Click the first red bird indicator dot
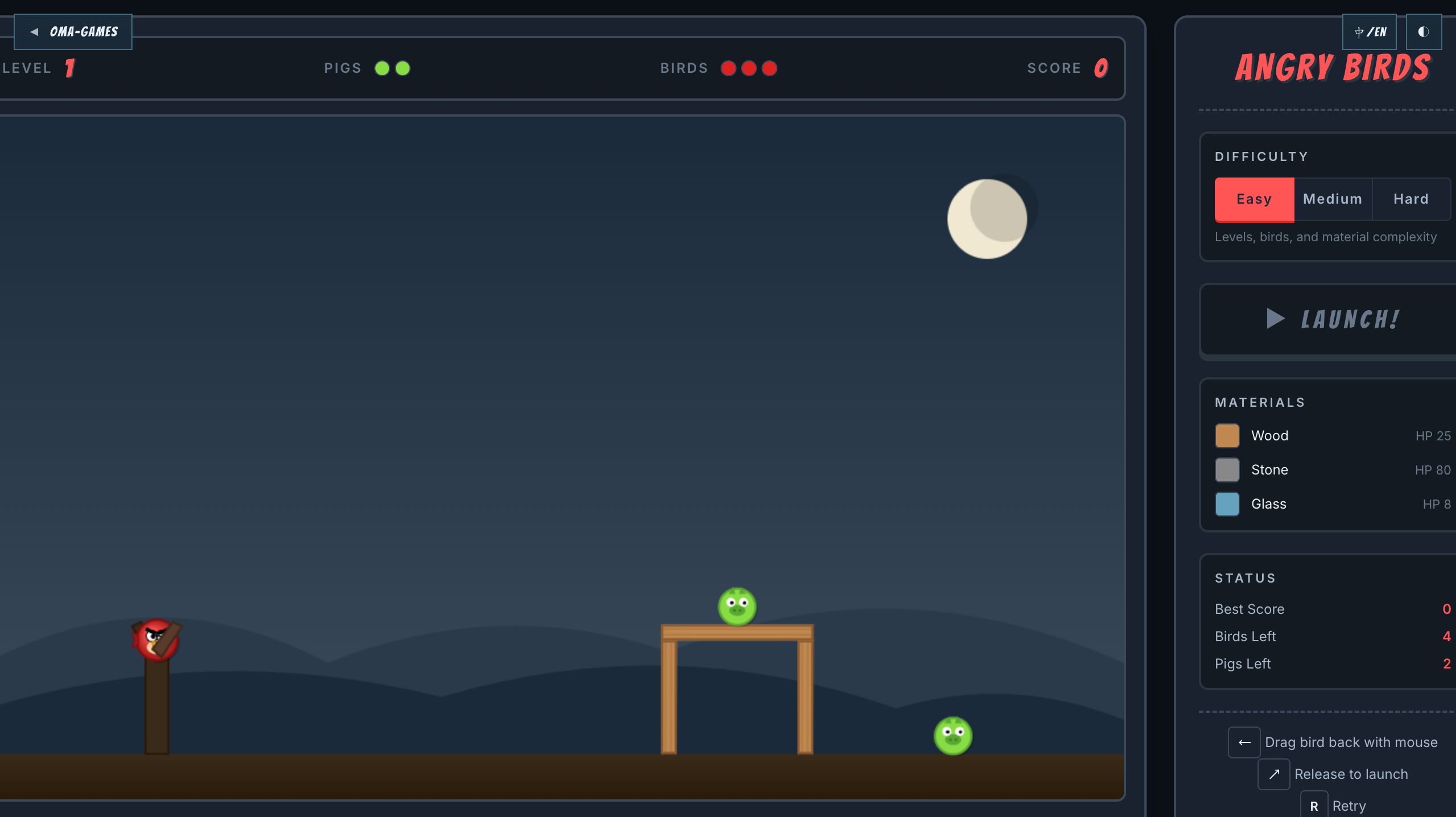The image size is (1456, 817). 729,68
